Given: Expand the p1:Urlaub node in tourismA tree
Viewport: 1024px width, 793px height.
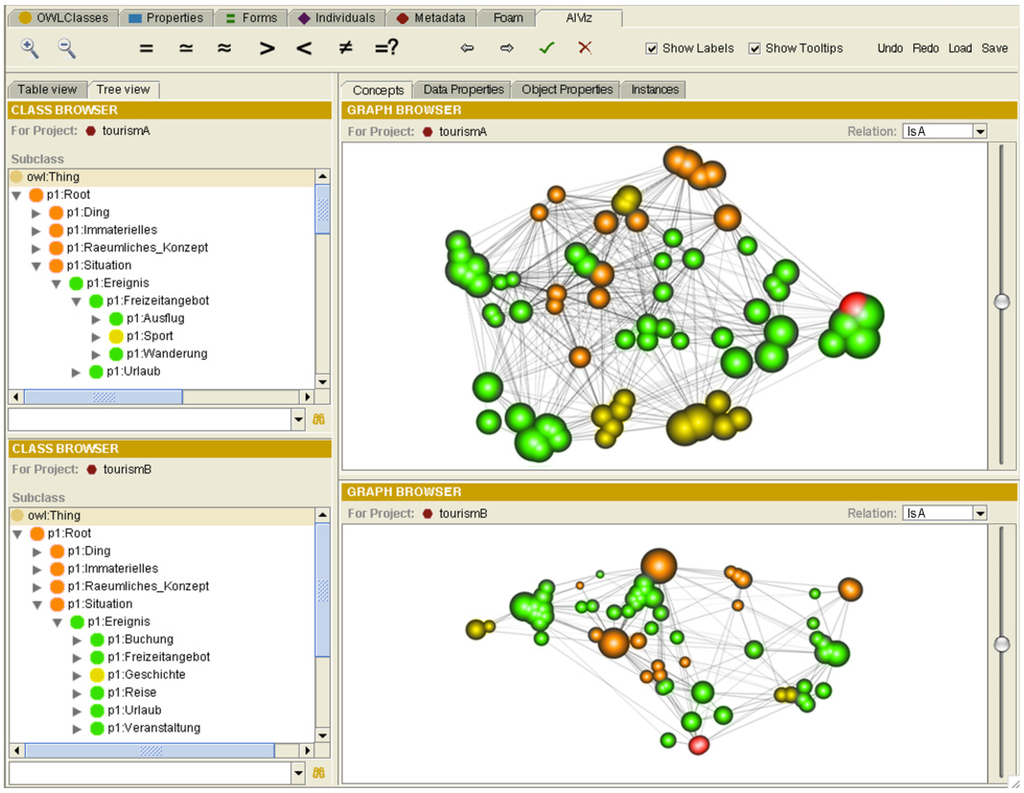Looking at the screenshot, I should tap(77, 372).
